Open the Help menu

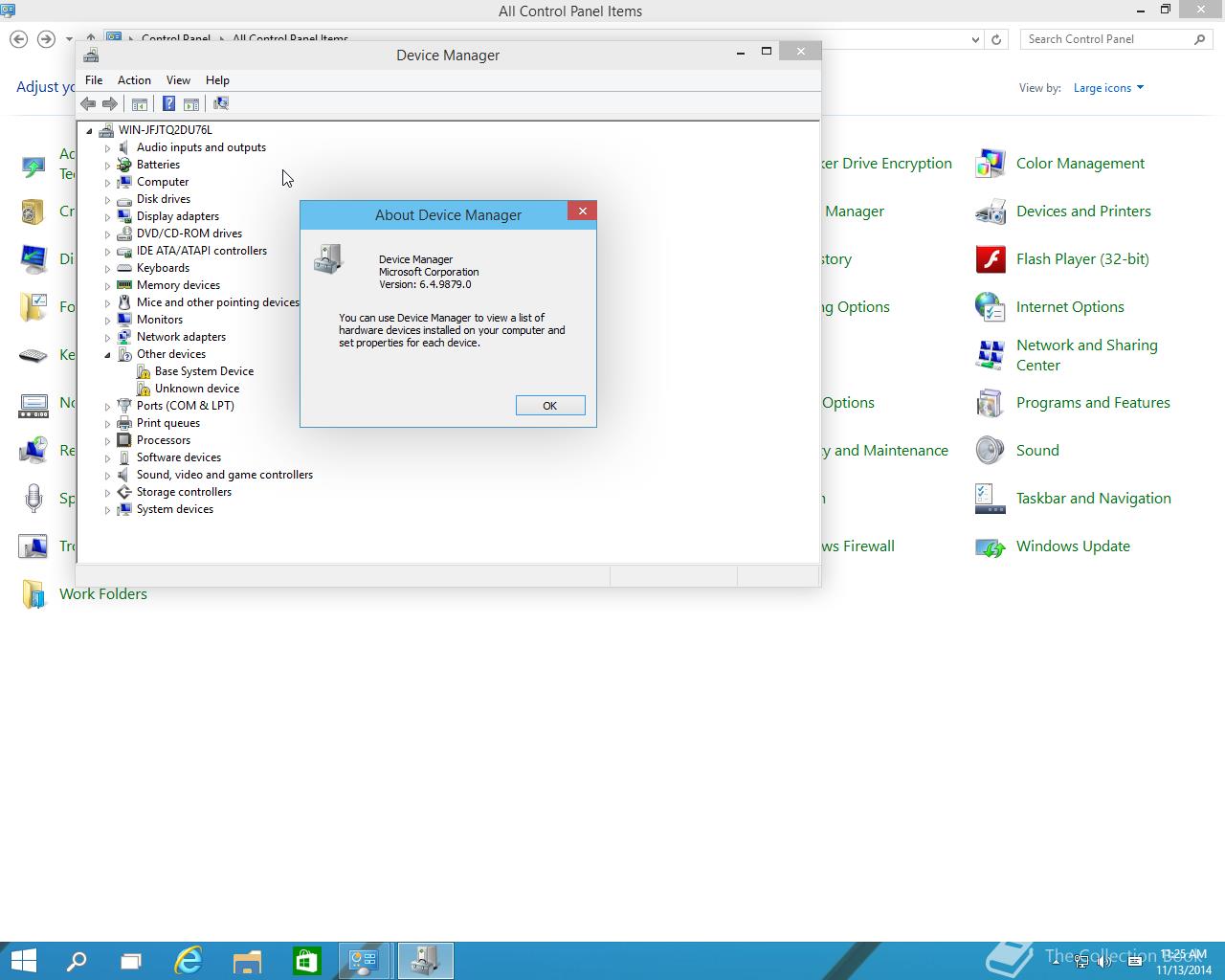point(217,80)
